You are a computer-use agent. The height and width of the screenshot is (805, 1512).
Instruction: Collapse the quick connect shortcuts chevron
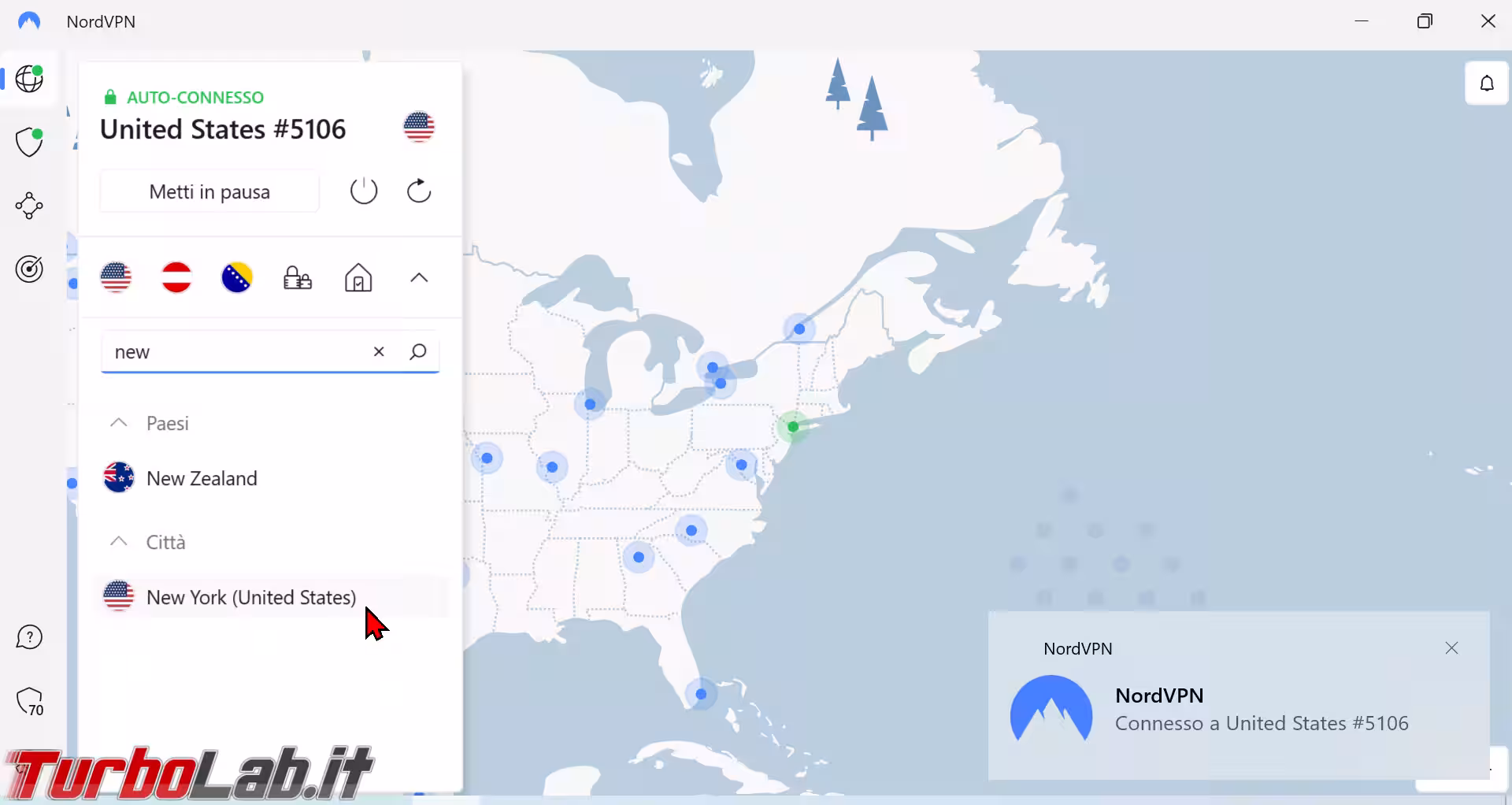pos(419,278)
